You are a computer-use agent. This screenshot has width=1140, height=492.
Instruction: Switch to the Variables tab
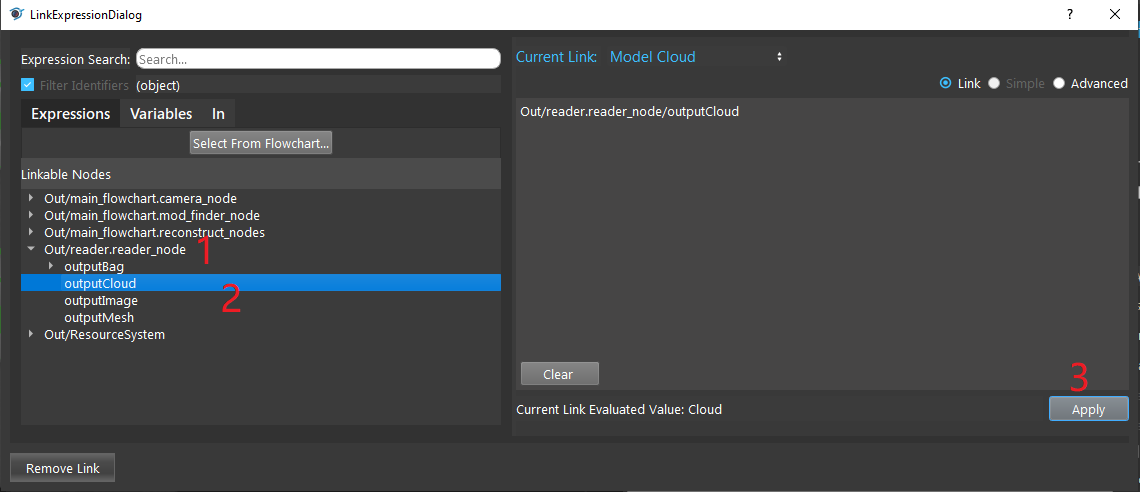tap(161, 113)
